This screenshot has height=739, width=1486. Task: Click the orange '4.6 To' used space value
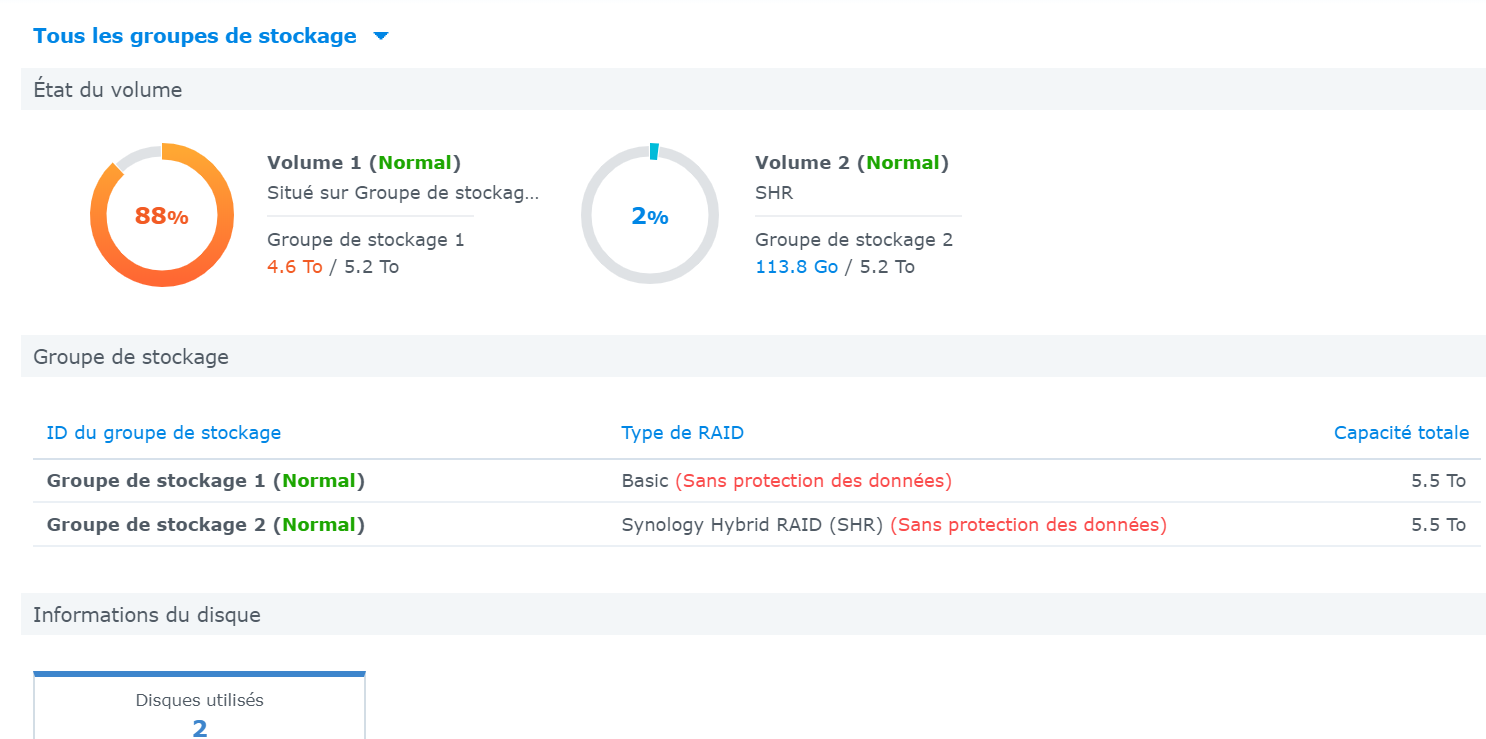(x=295, y=267)
